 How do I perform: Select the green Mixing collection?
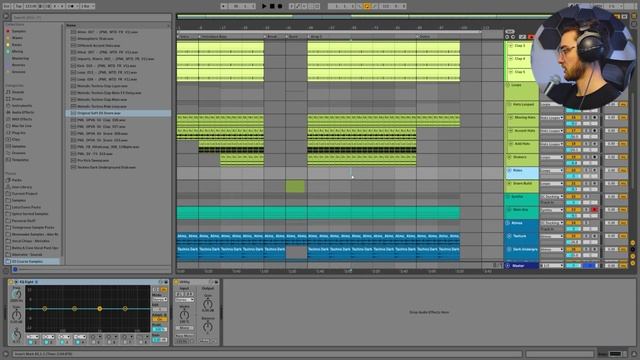(16, 51)
